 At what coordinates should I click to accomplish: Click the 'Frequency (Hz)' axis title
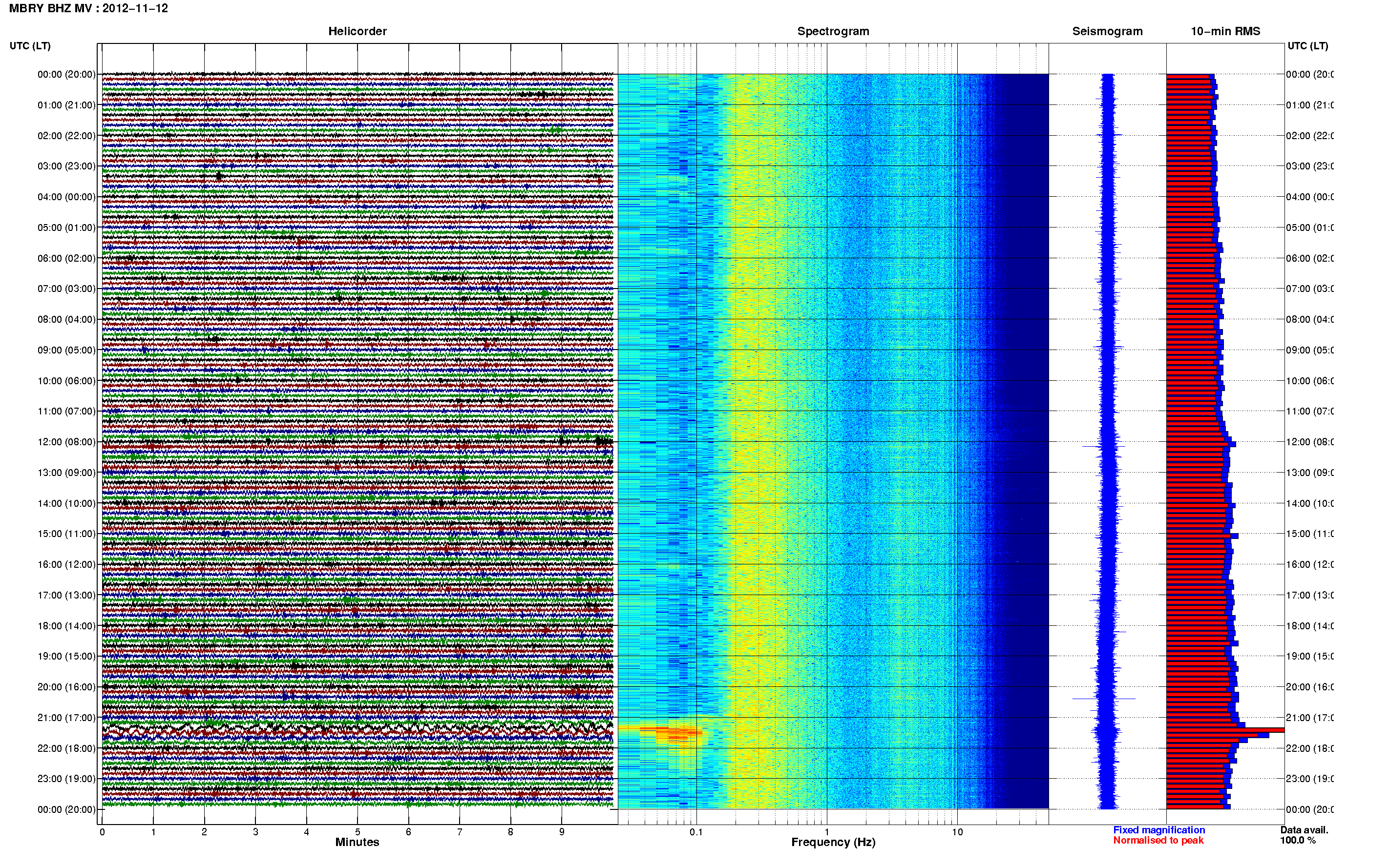coord(833,843)
